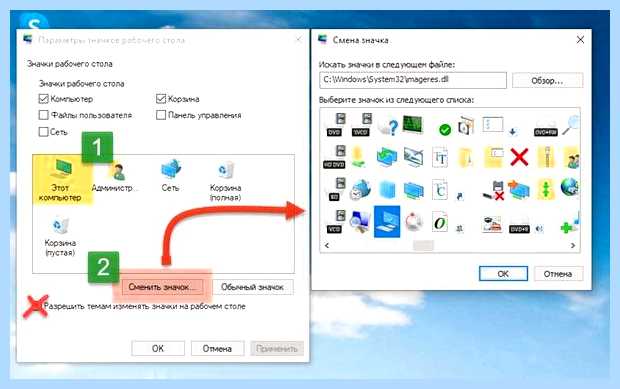Select the 'C' font file icon

pyautogui.click(x=440, y=189)
